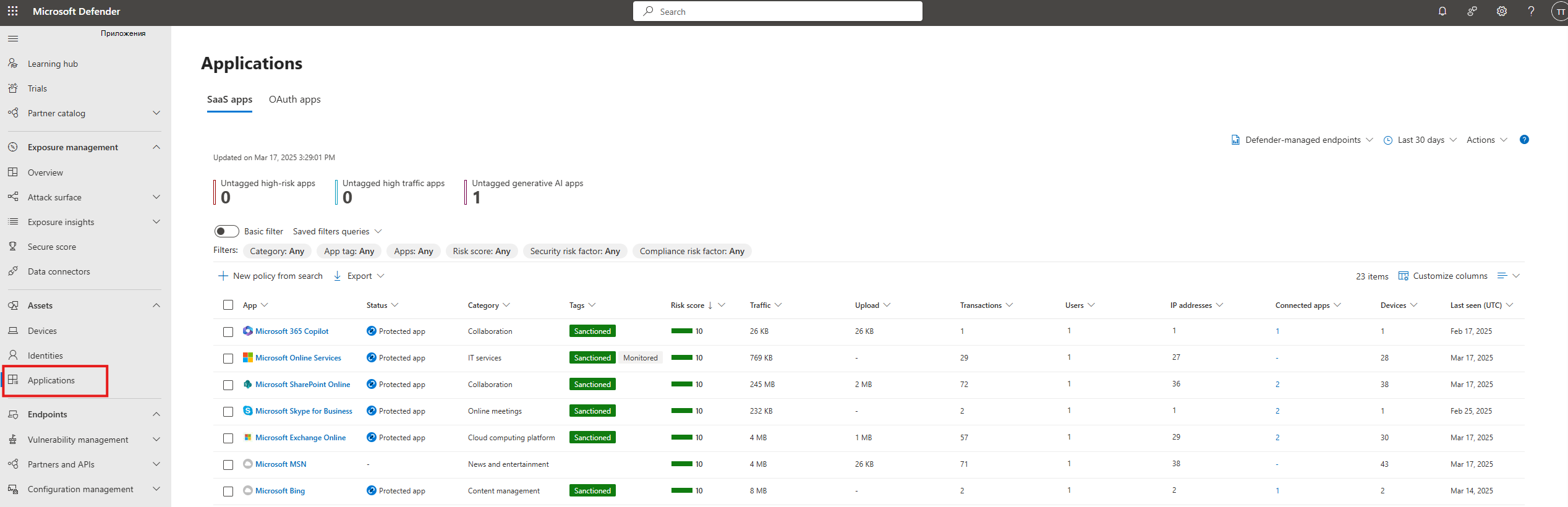1568x507 pixels.
Task: Click the Microsoft 365 Copilot app icon
Action: click(x=248, y=331)
